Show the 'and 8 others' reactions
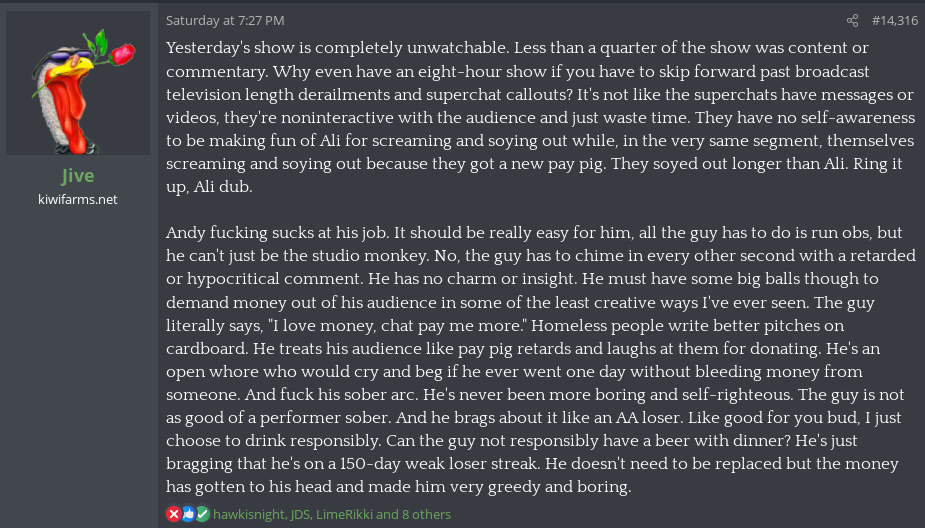925x528 pixels. (416, 514)
